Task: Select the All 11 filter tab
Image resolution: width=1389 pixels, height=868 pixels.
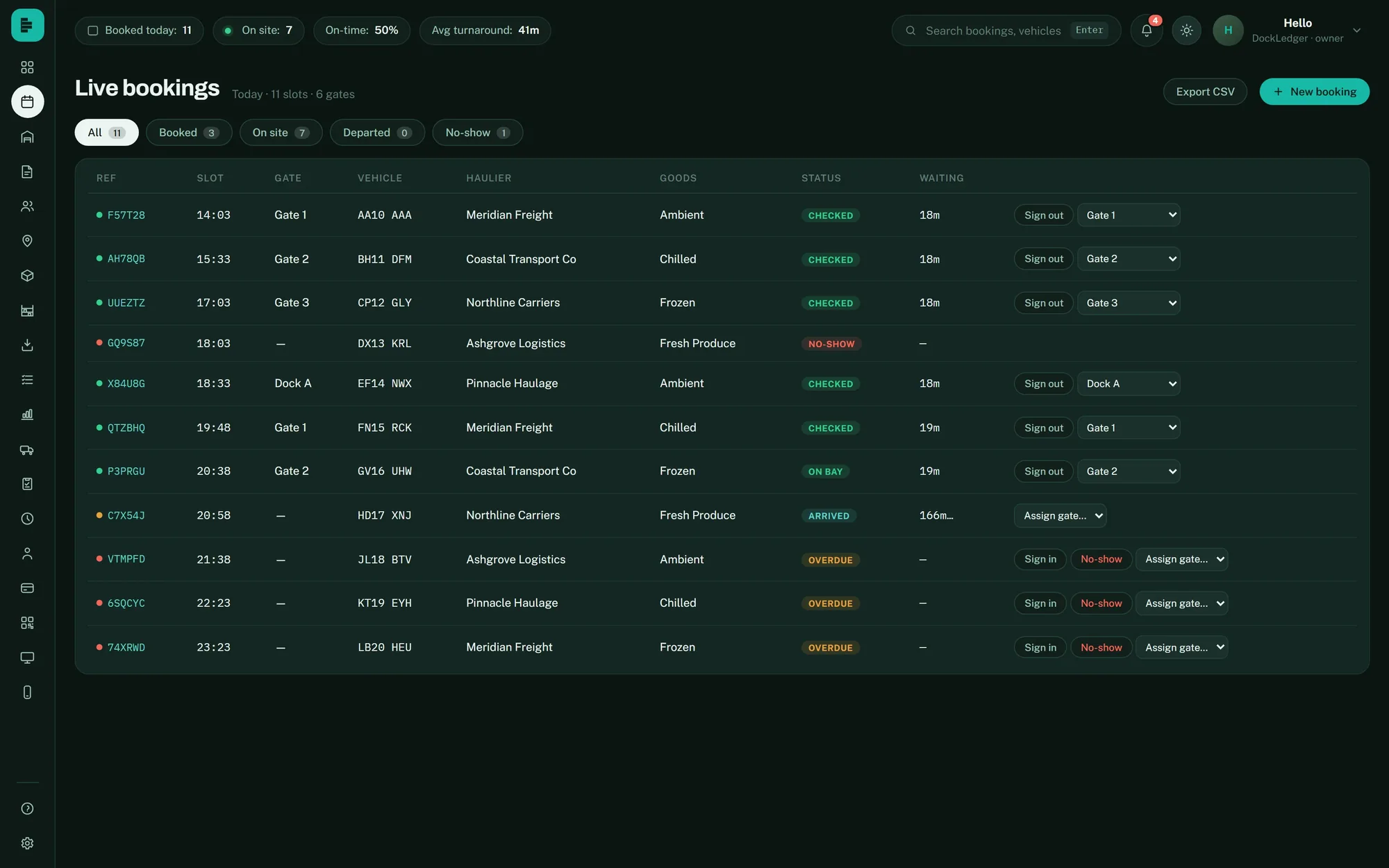Action: (107, 133)
